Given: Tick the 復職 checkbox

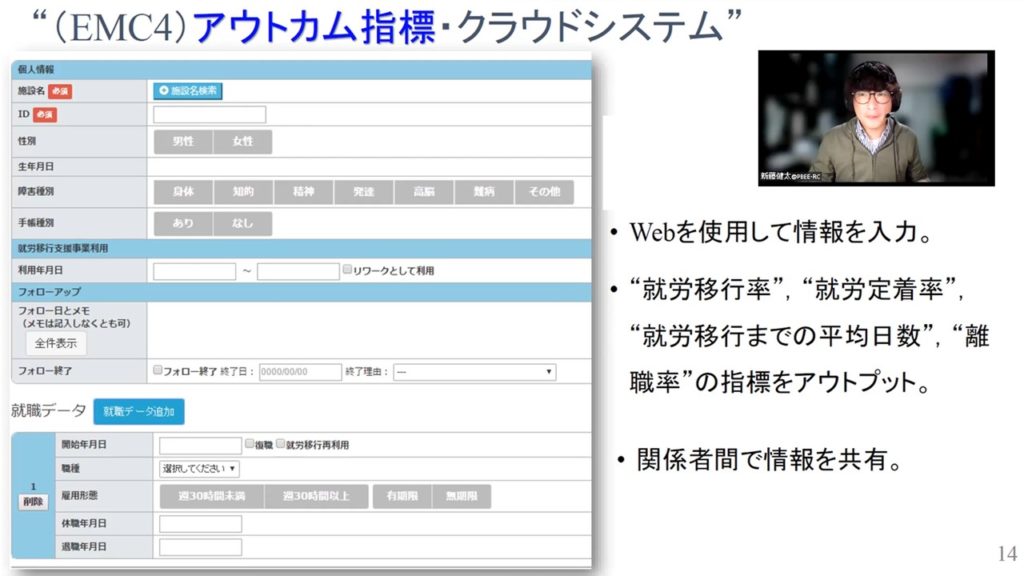Looking at the screenshot, I should (x=250, y=444).
